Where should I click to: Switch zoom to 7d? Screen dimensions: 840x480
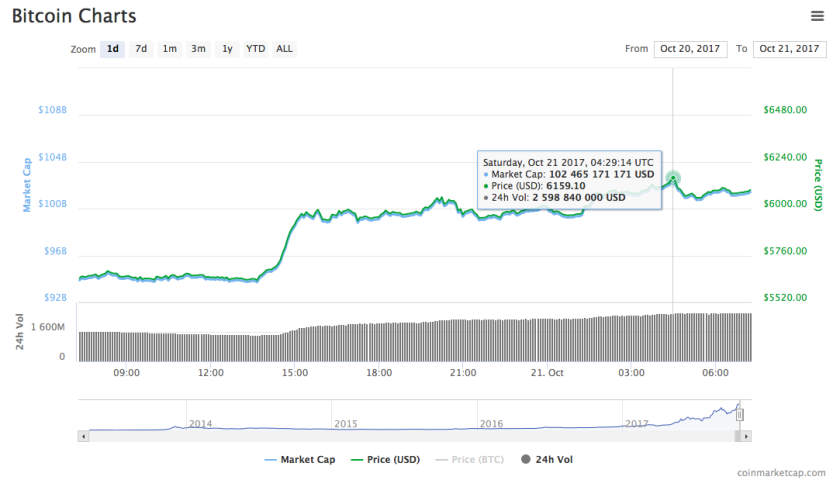coord(141,49)
